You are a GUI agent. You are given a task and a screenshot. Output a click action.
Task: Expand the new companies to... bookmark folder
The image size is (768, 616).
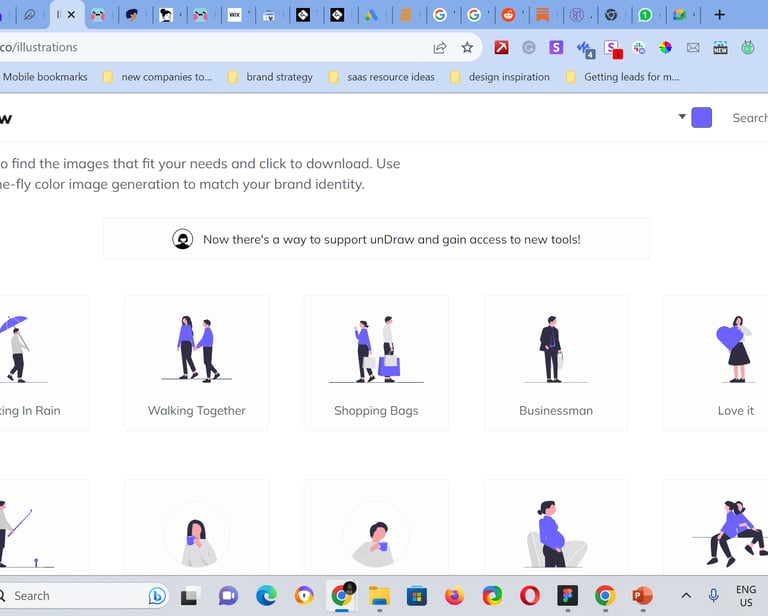click(x=158, y=77)
